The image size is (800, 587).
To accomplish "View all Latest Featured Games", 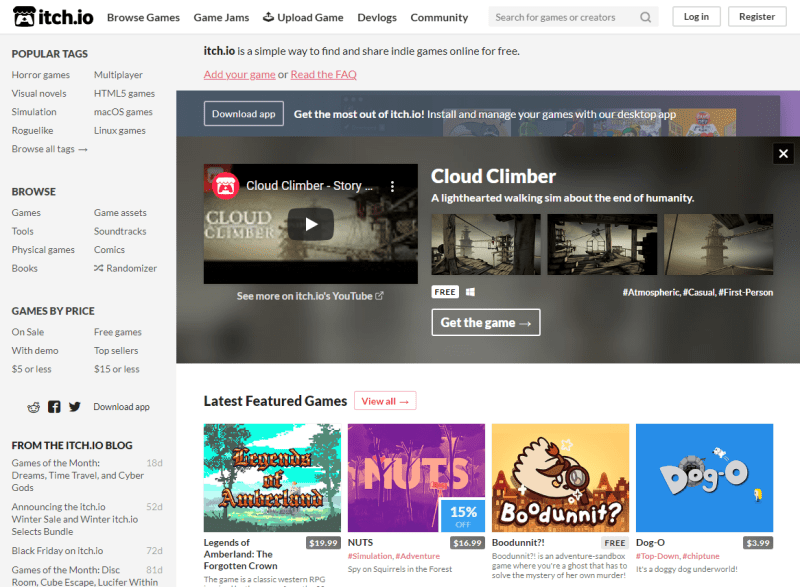I will coord(385,400).
